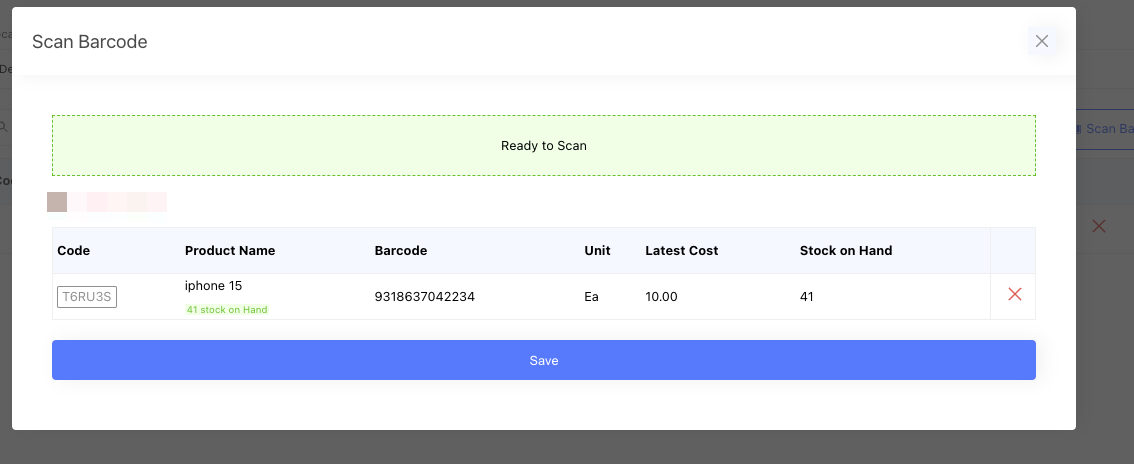Focus the Ready to Scan area
This screenshot has width=1134, height=464.
click(543, 146)
